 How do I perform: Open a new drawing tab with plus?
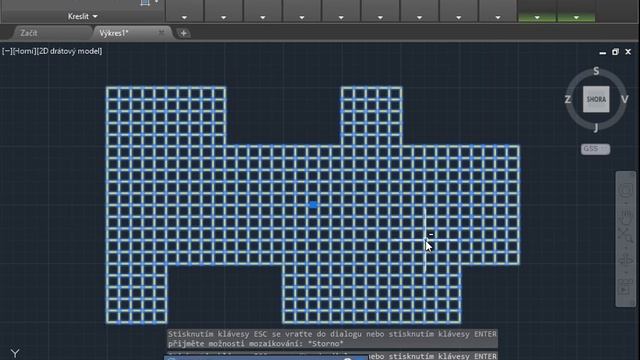click(183, 33)
